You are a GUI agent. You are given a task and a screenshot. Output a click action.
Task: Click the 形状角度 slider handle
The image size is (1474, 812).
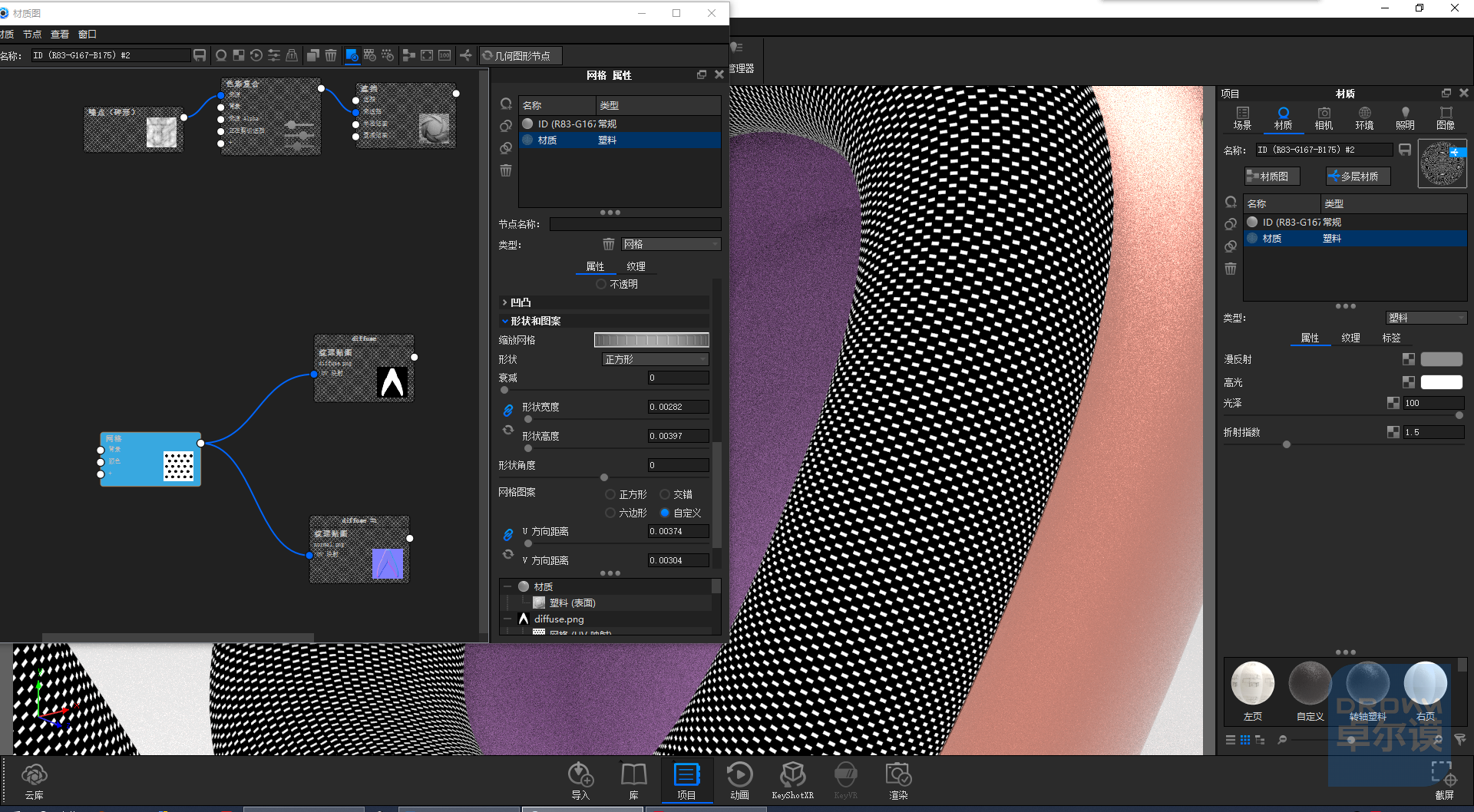[x=604, y=477]
